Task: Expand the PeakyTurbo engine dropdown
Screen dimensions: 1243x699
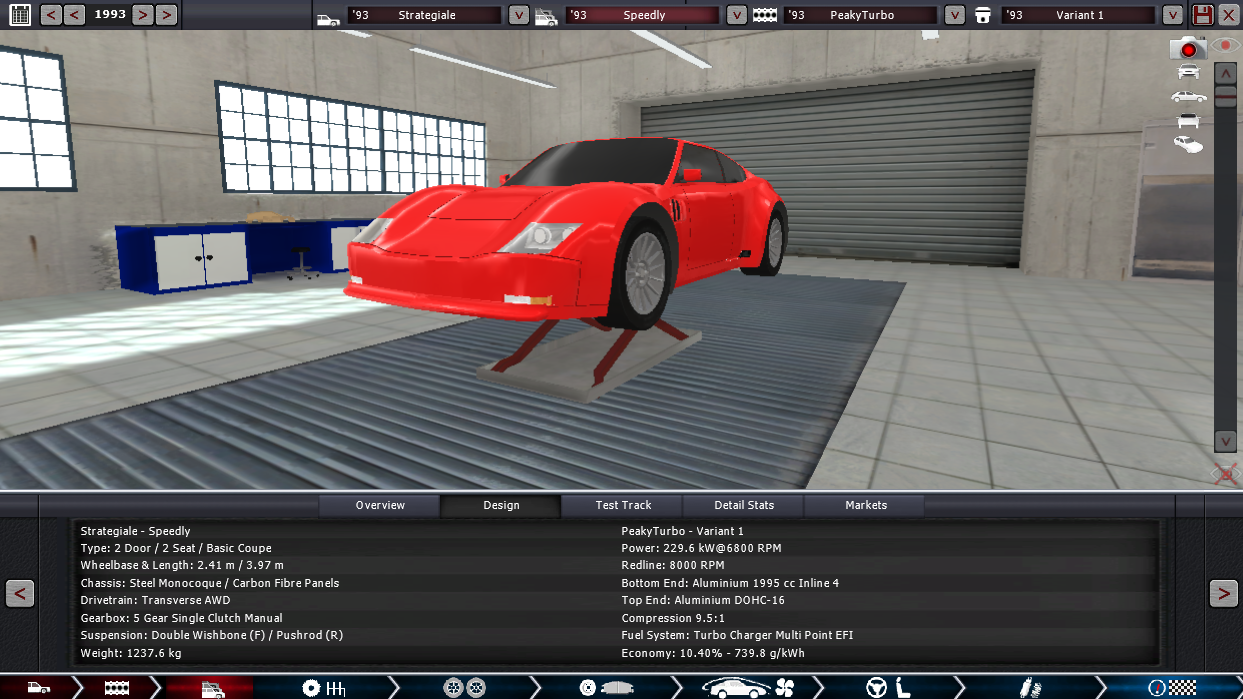Action: point(954,15)
